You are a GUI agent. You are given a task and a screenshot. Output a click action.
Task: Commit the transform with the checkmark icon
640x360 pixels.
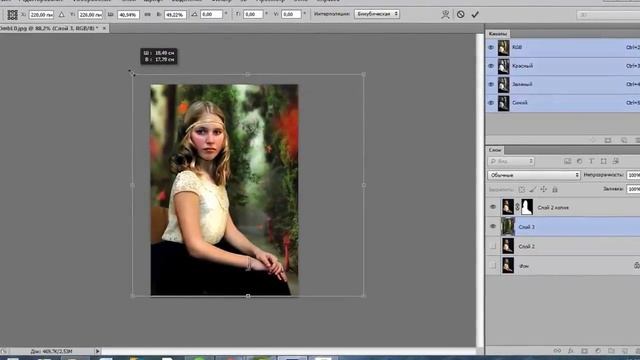475,14
